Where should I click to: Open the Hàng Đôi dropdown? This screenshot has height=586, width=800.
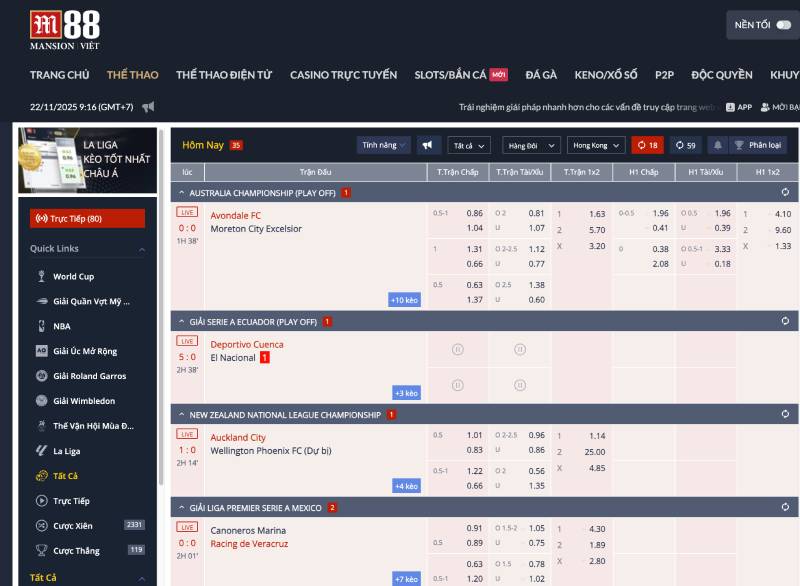click(x=531, y=145)
